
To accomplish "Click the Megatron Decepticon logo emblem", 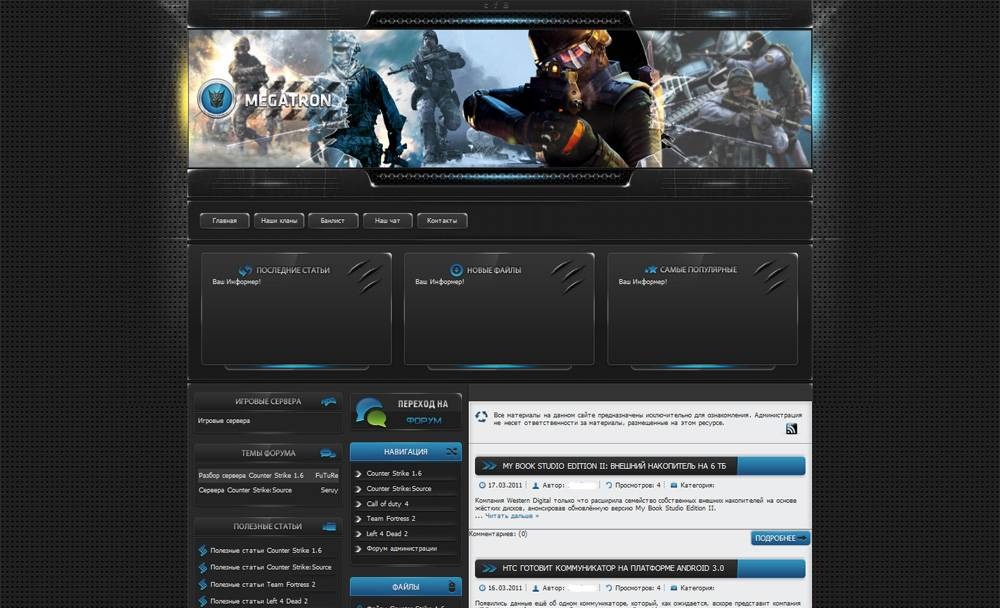I will coord(216,99).
